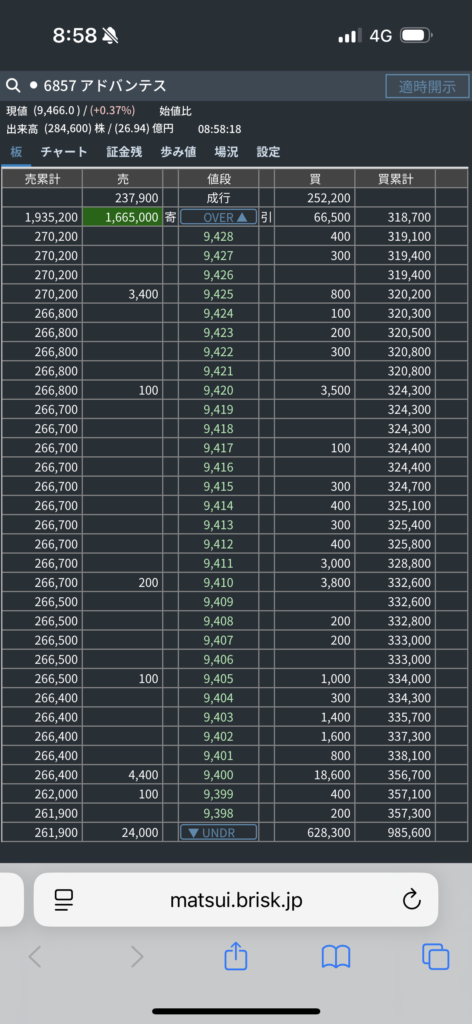Select the 設定 tab

(268, 152)
